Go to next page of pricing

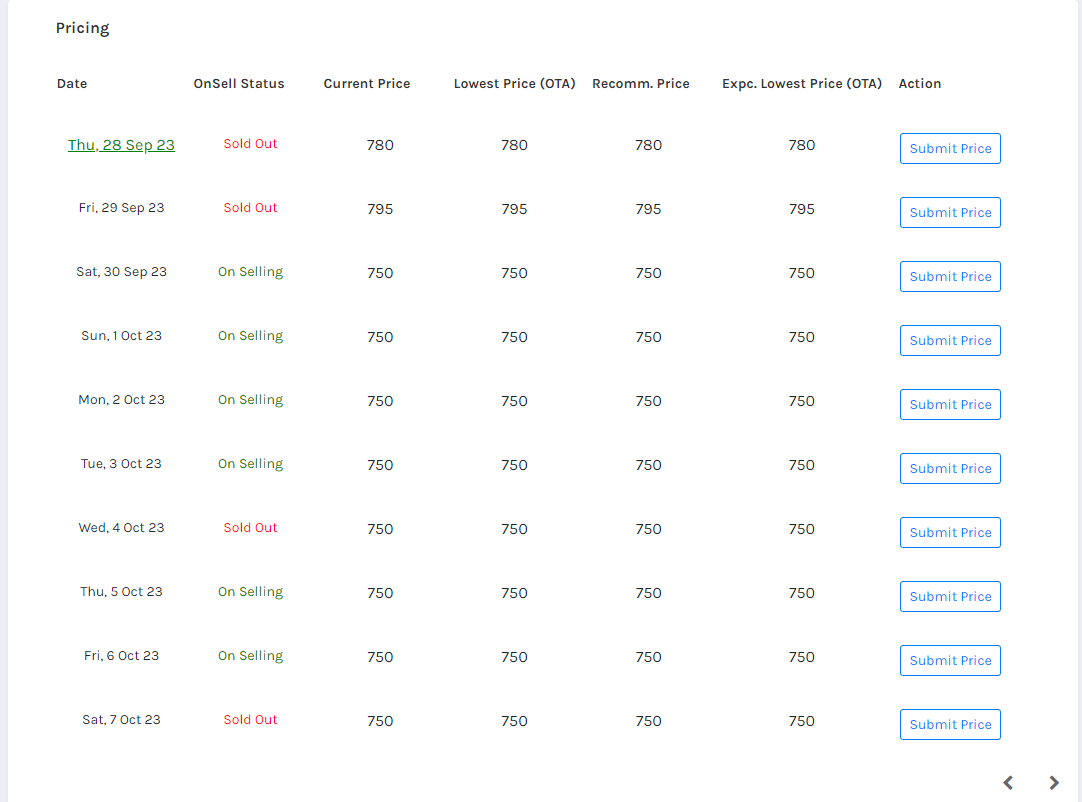click(1054, 783)
